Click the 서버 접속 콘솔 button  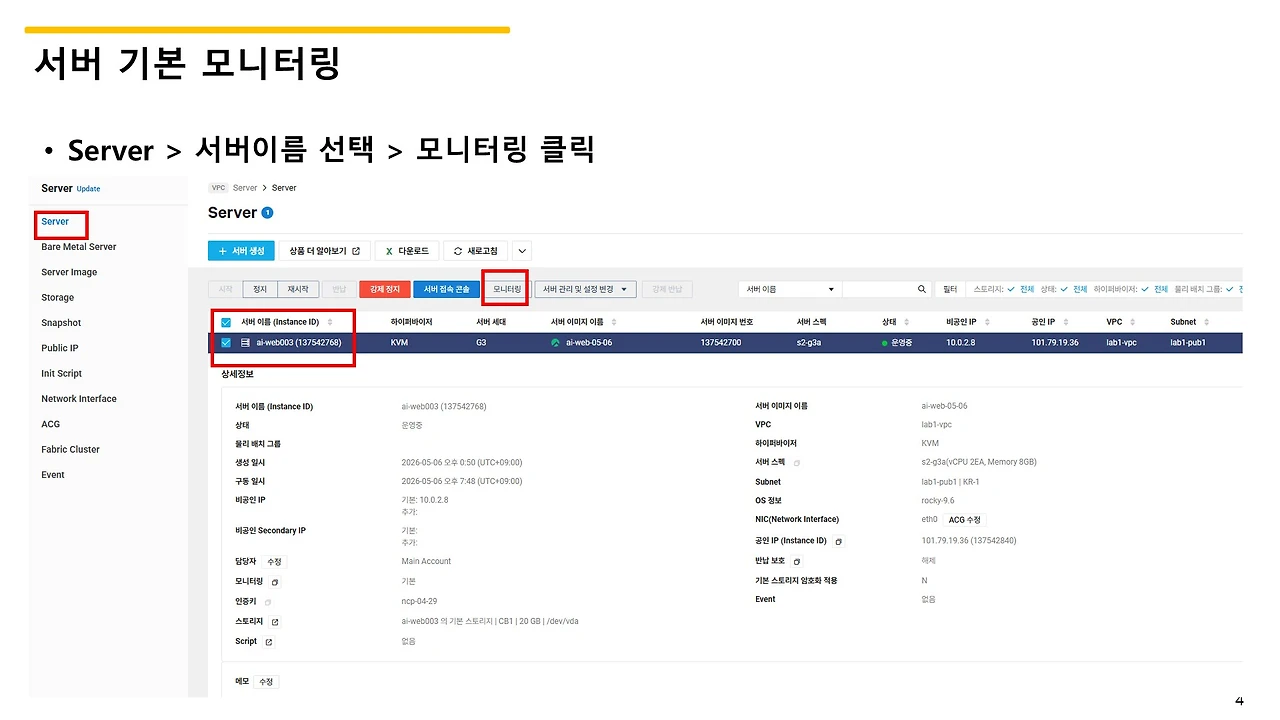pos(446,289)
